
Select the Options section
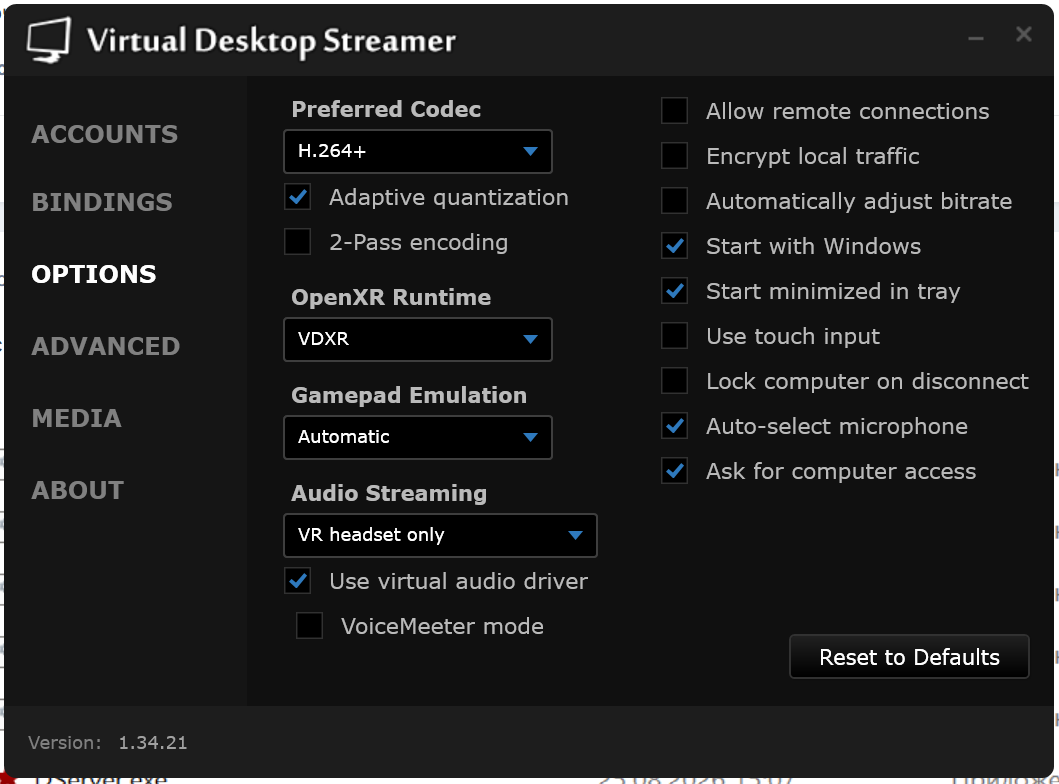pos(94,274)
